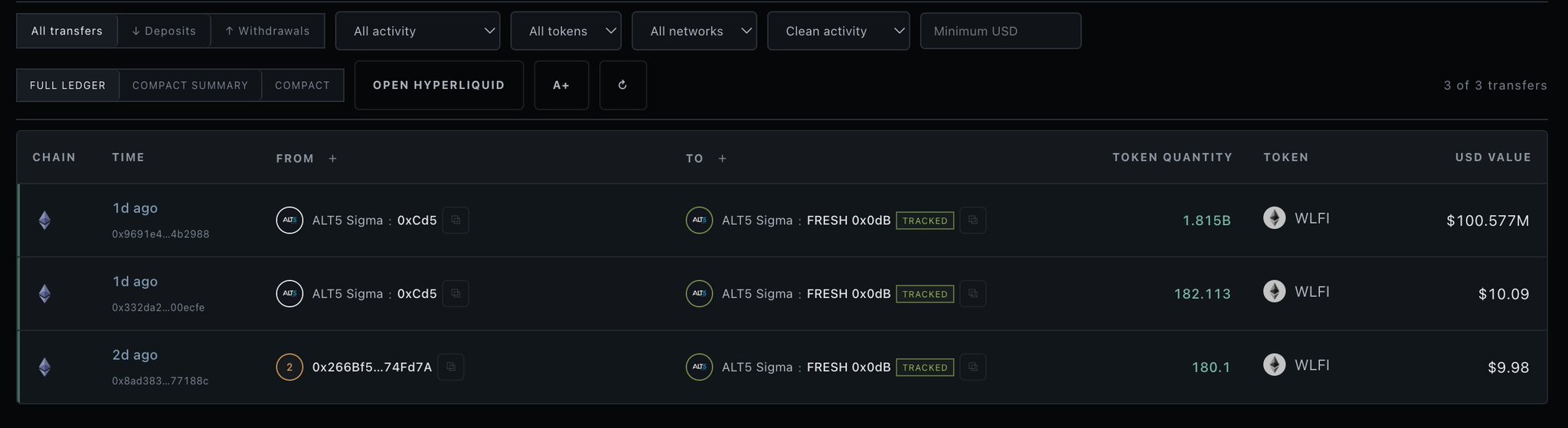Copy FRESH 0x0dB address in third row
This screenshot has width=1568, height=428.
click(x=972, y=367)
